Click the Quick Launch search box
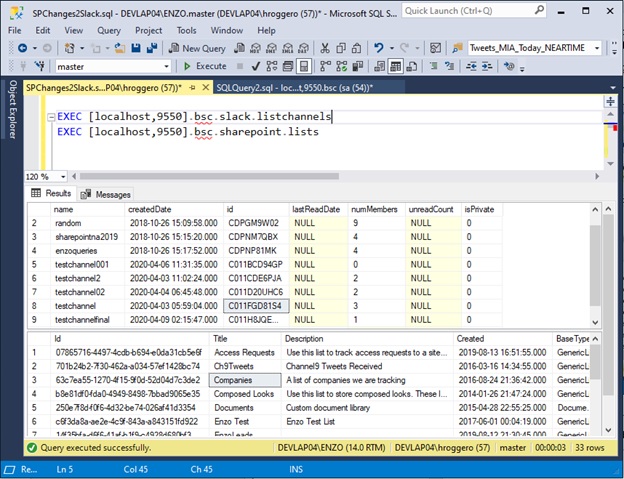Screen dimensions: 624x479 474,11
